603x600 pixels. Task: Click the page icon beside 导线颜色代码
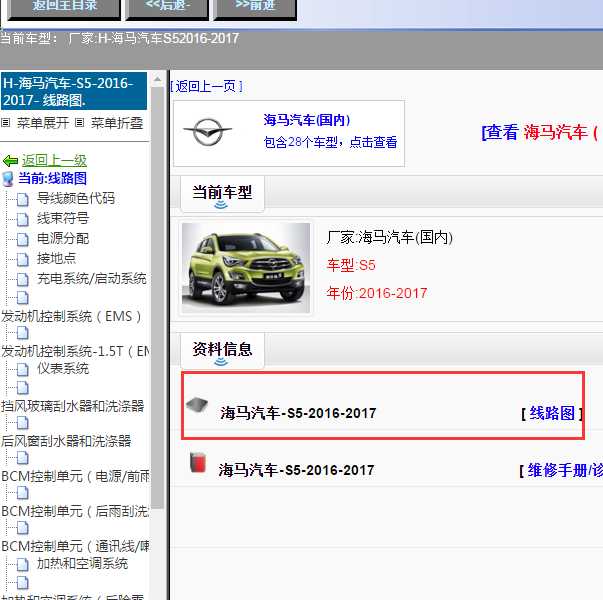[x=23, y=199]
